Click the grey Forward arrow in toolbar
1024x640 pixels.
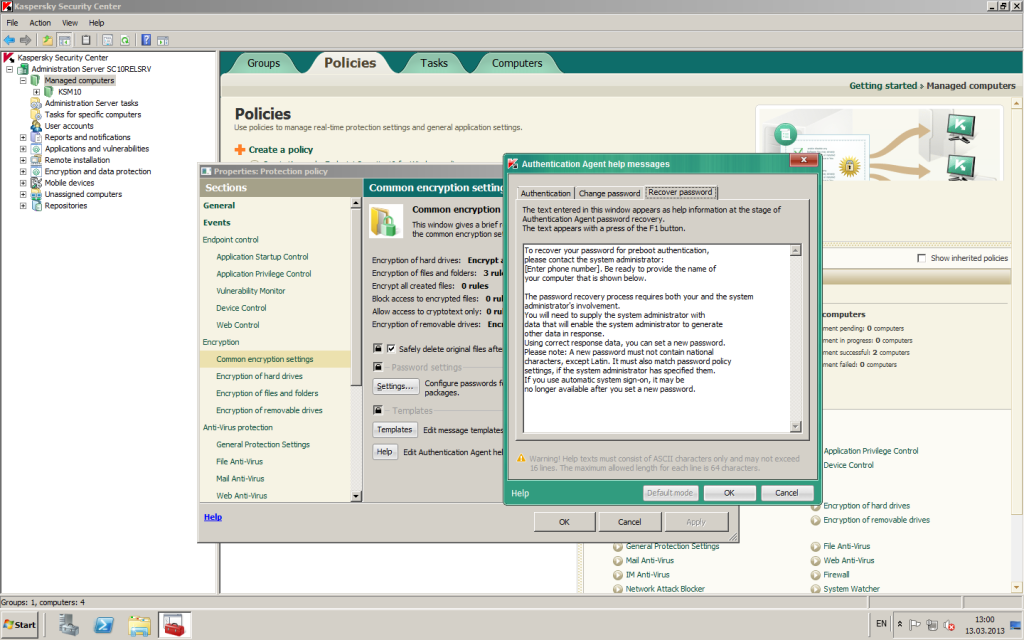(x=25, y=40)
